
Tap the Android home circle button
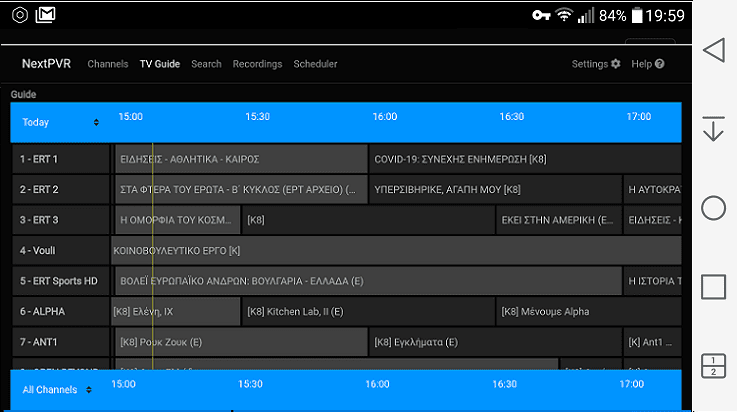pyautogui.click(x=714, y=208)
